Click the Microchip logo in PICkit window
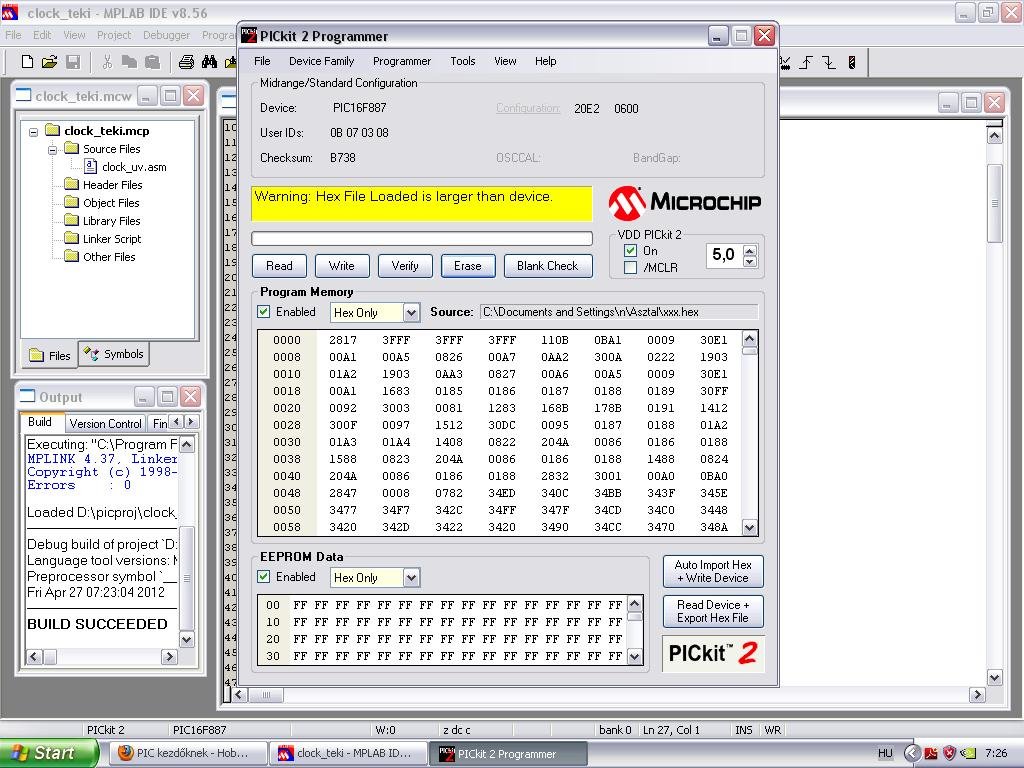1024x768 pixels. click(684, 202)
